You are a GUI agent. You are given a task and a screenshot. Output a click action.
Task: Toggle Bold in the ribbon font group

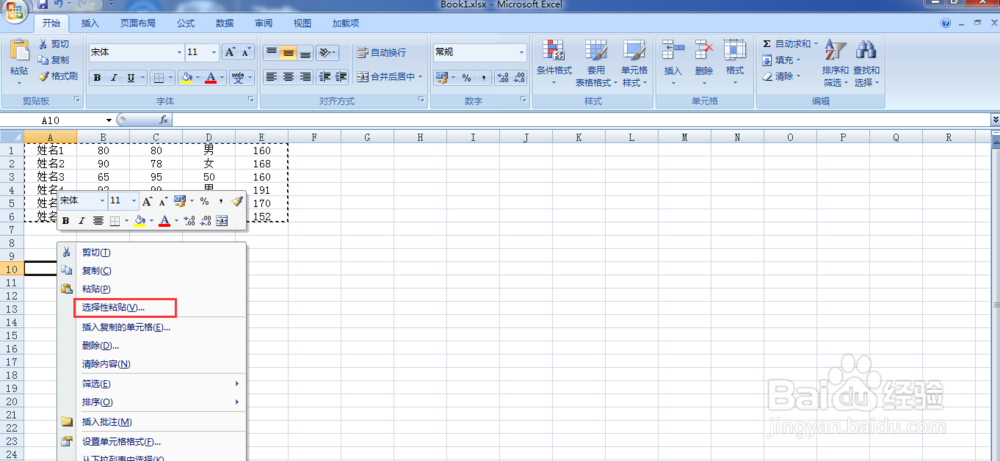98,78
